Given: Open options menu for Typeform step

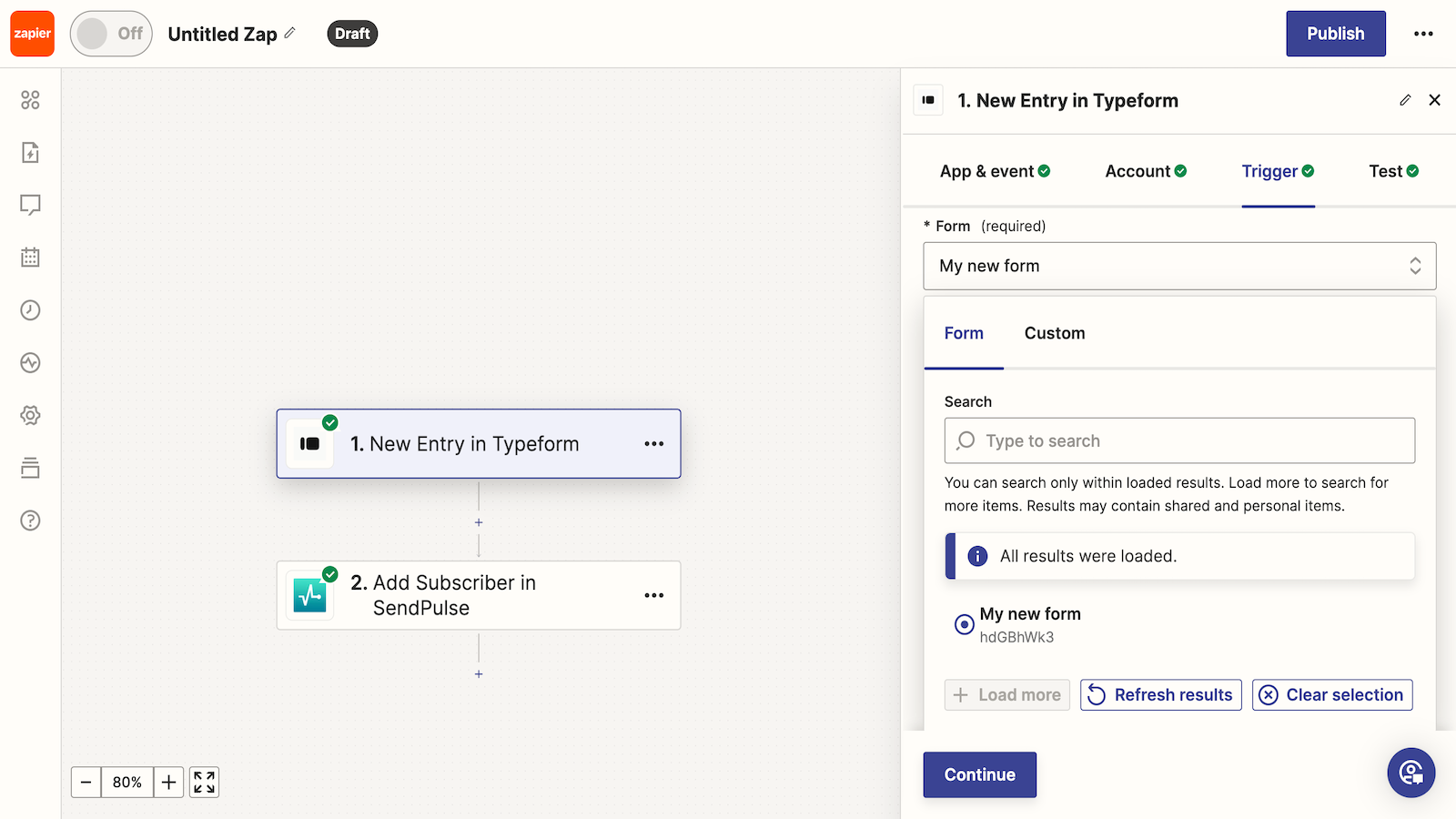Looking at the screenshot, I should coord(653,444).
